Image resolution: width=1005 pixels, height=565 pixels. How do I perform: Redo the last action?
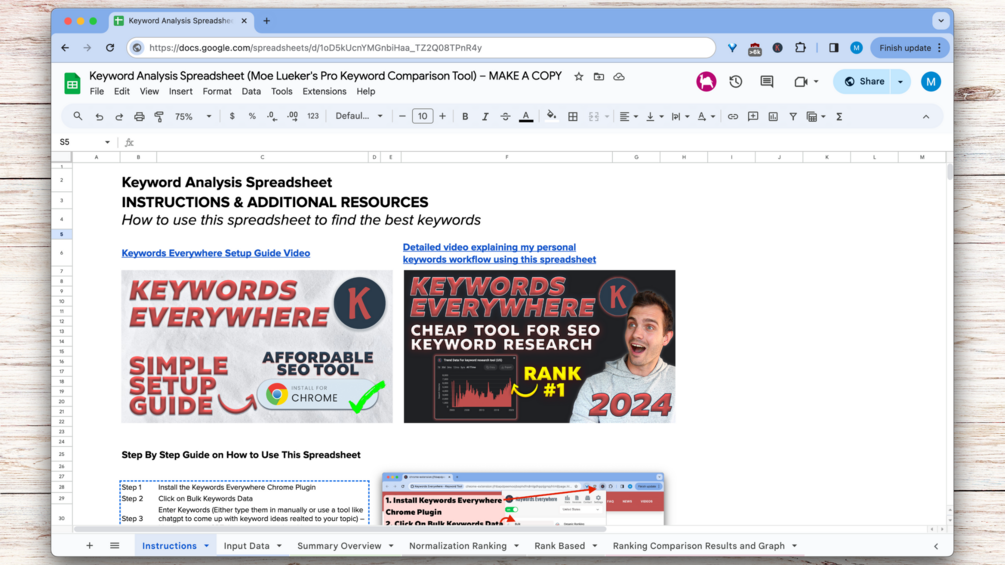pos(119,117)
